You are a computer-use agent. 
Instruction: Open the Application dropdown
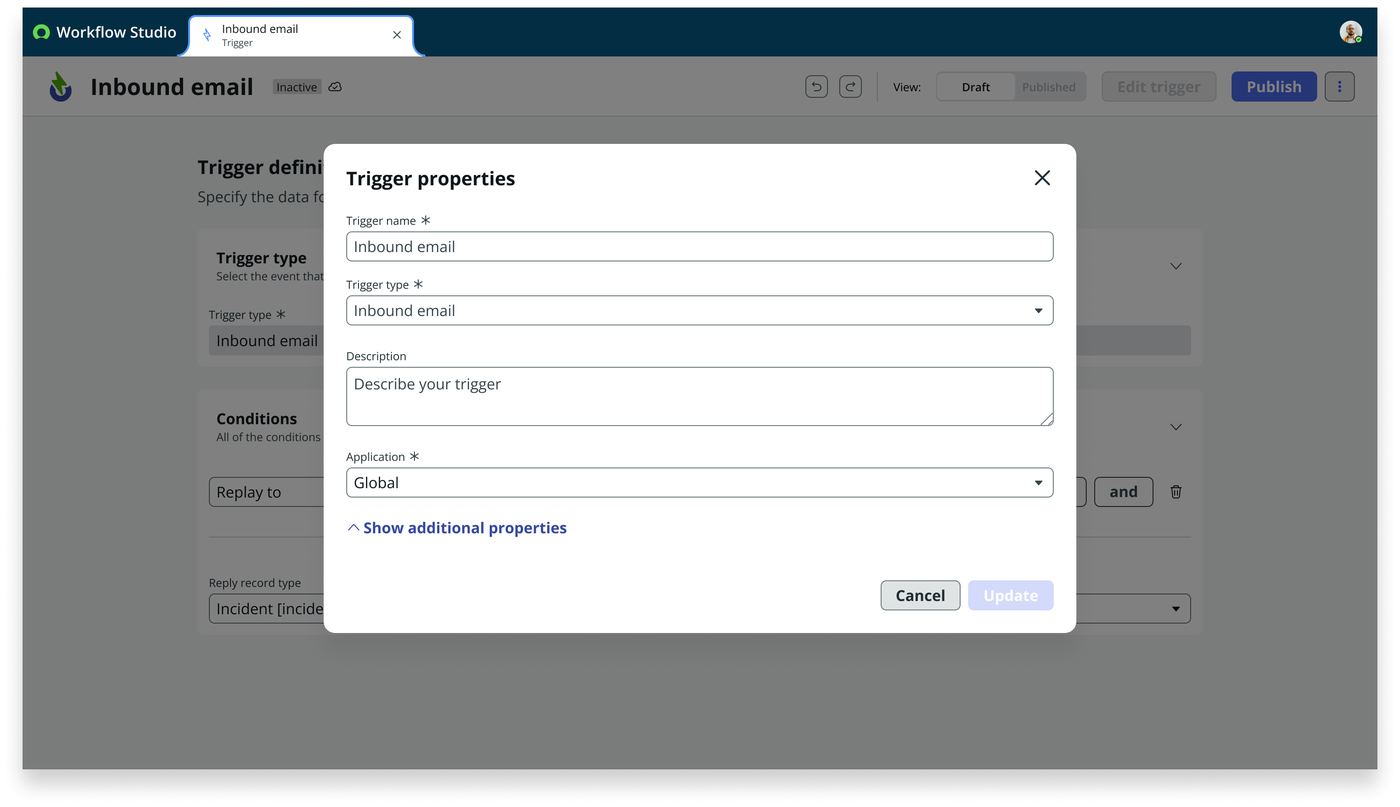[x=700, y=483]
